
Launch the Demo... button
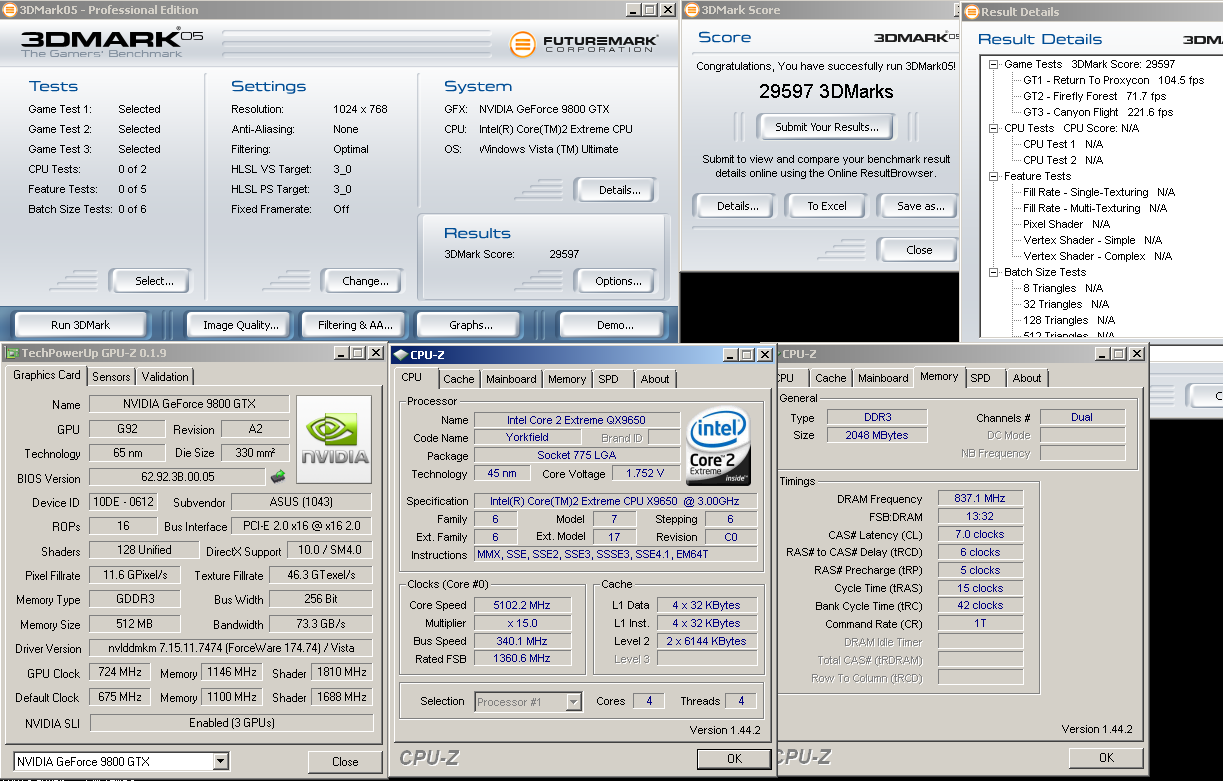[x=615, y=325]
